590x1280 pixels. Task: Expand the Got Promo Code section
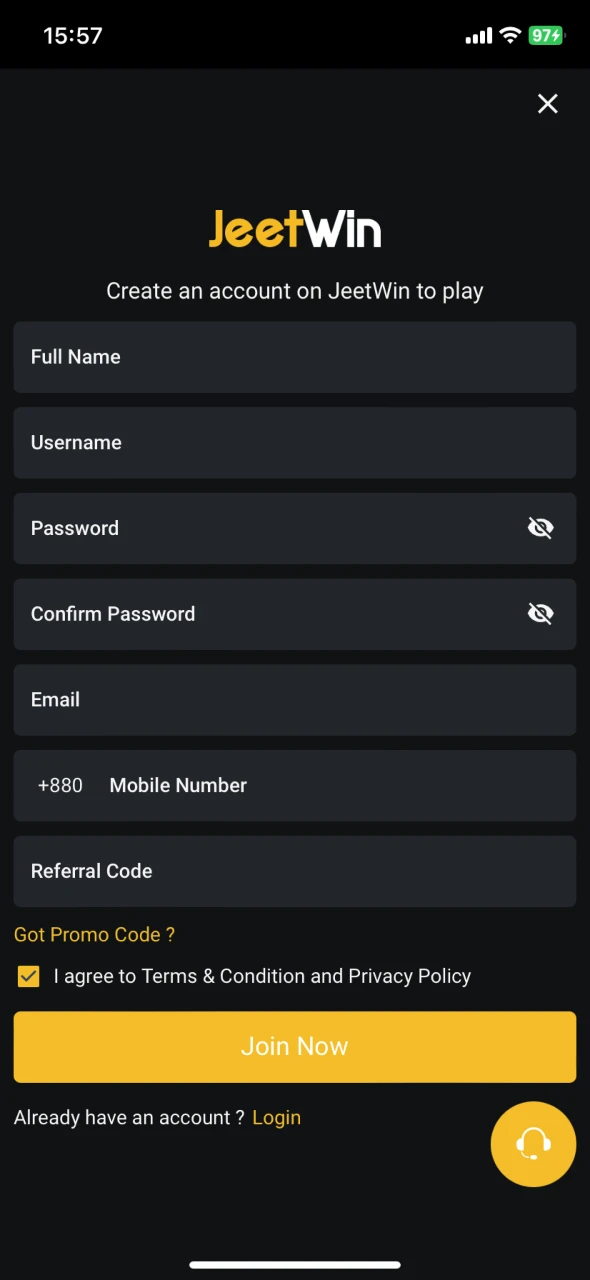point(95,934)
